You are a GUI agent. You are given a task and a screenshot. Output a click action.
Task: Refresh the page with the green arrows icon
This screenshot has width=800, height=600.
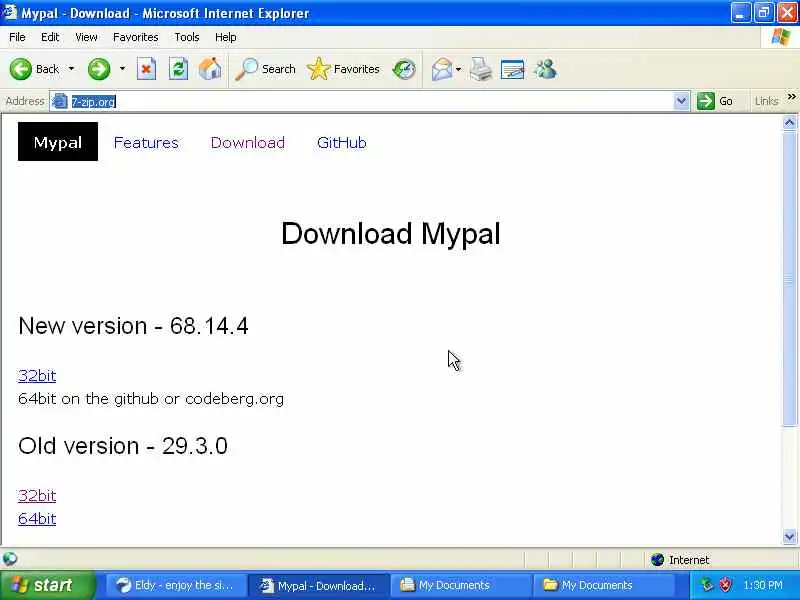click(x=179, y=69)
